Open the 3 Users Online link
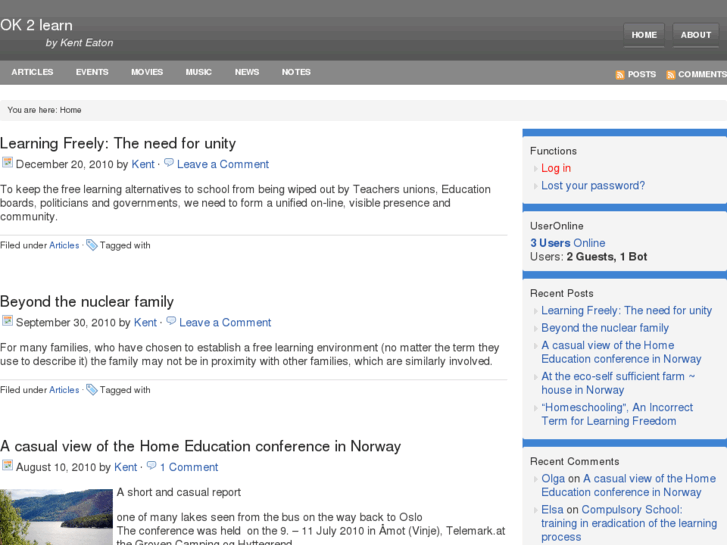 click(x=568, y=243)
